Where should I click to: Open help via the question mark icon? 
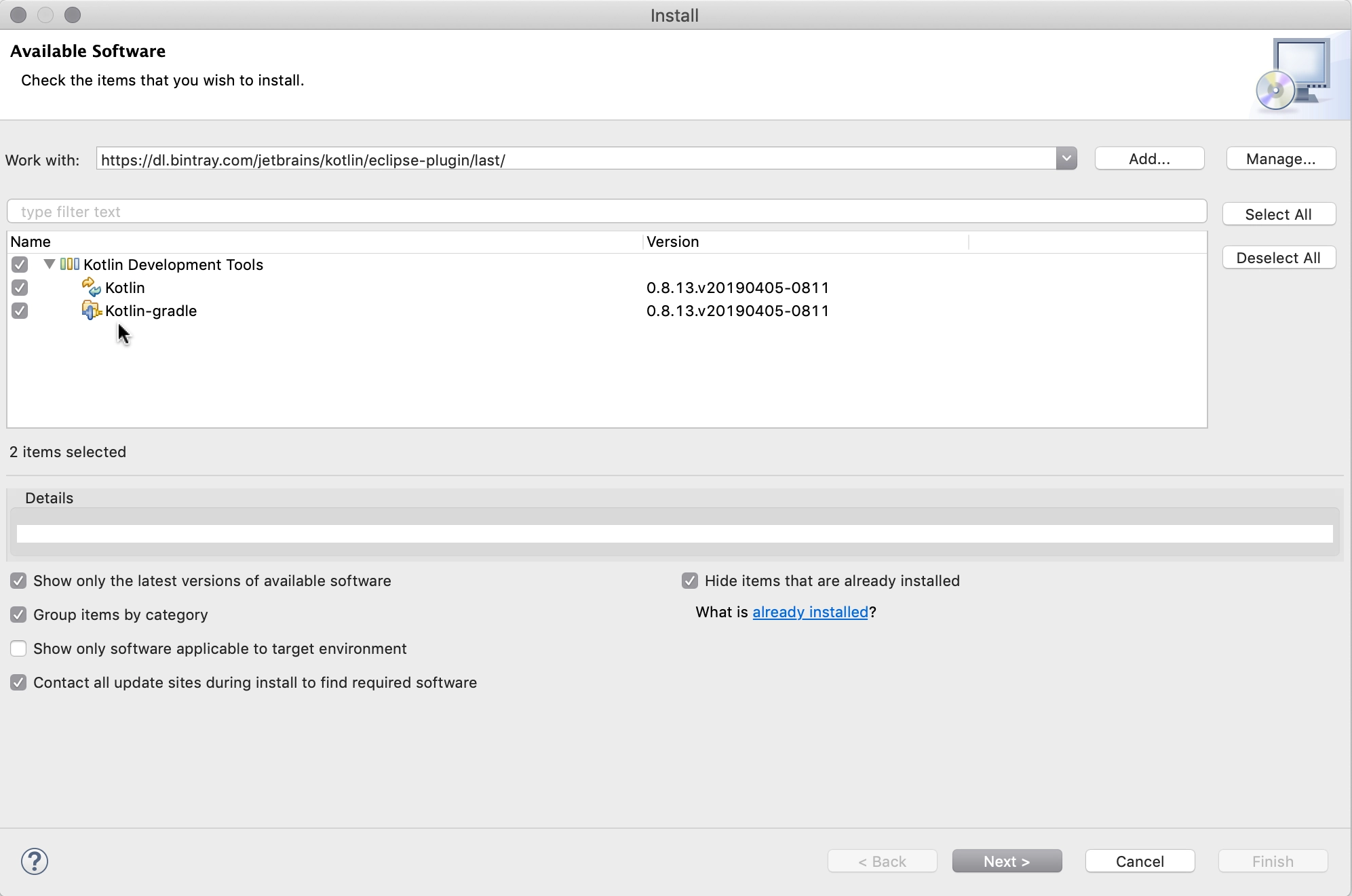(35, 861)
